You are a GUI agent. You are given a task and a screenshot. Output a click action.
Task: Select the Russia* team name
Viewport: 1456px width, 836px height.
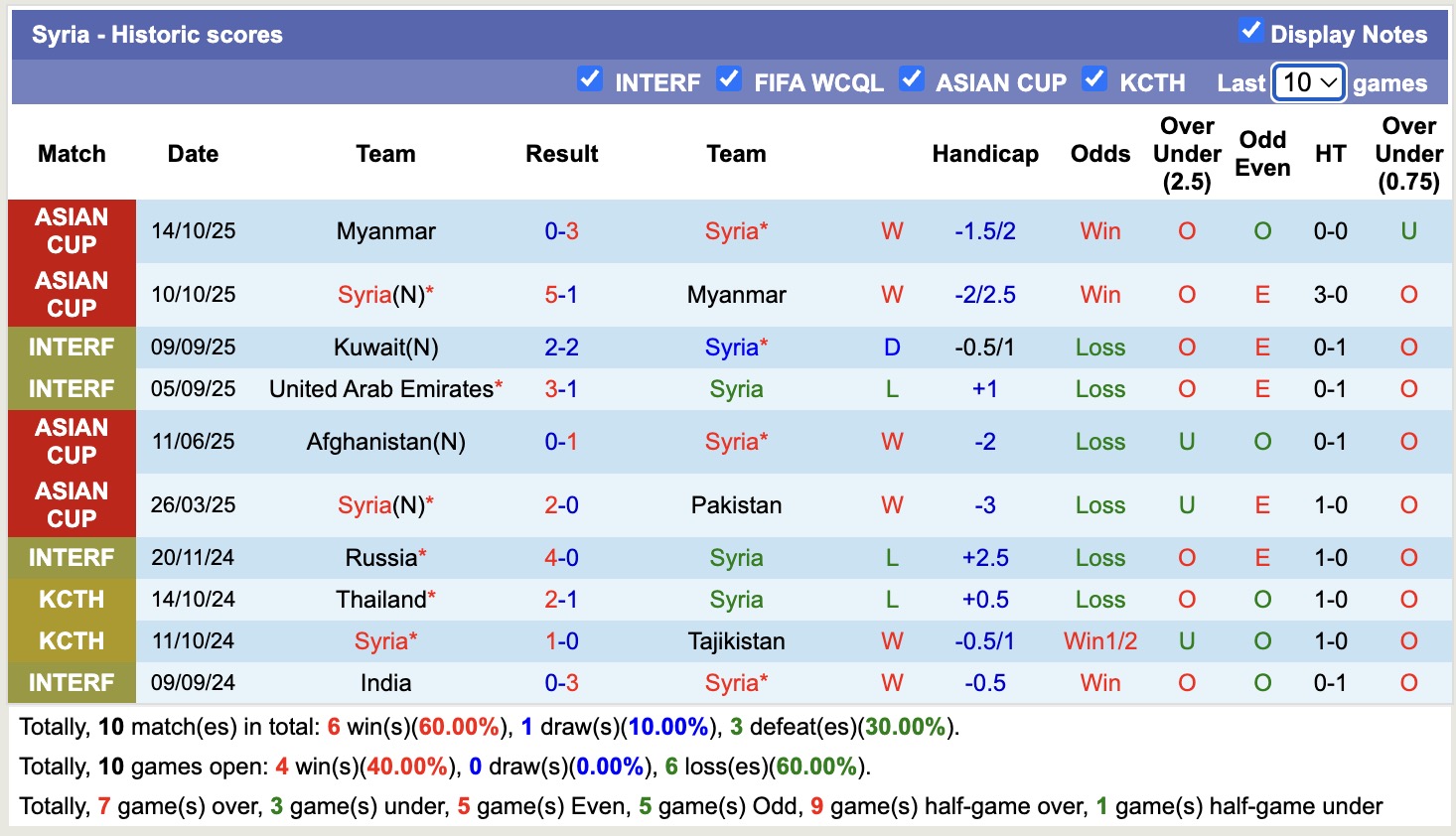pos(385,557)
